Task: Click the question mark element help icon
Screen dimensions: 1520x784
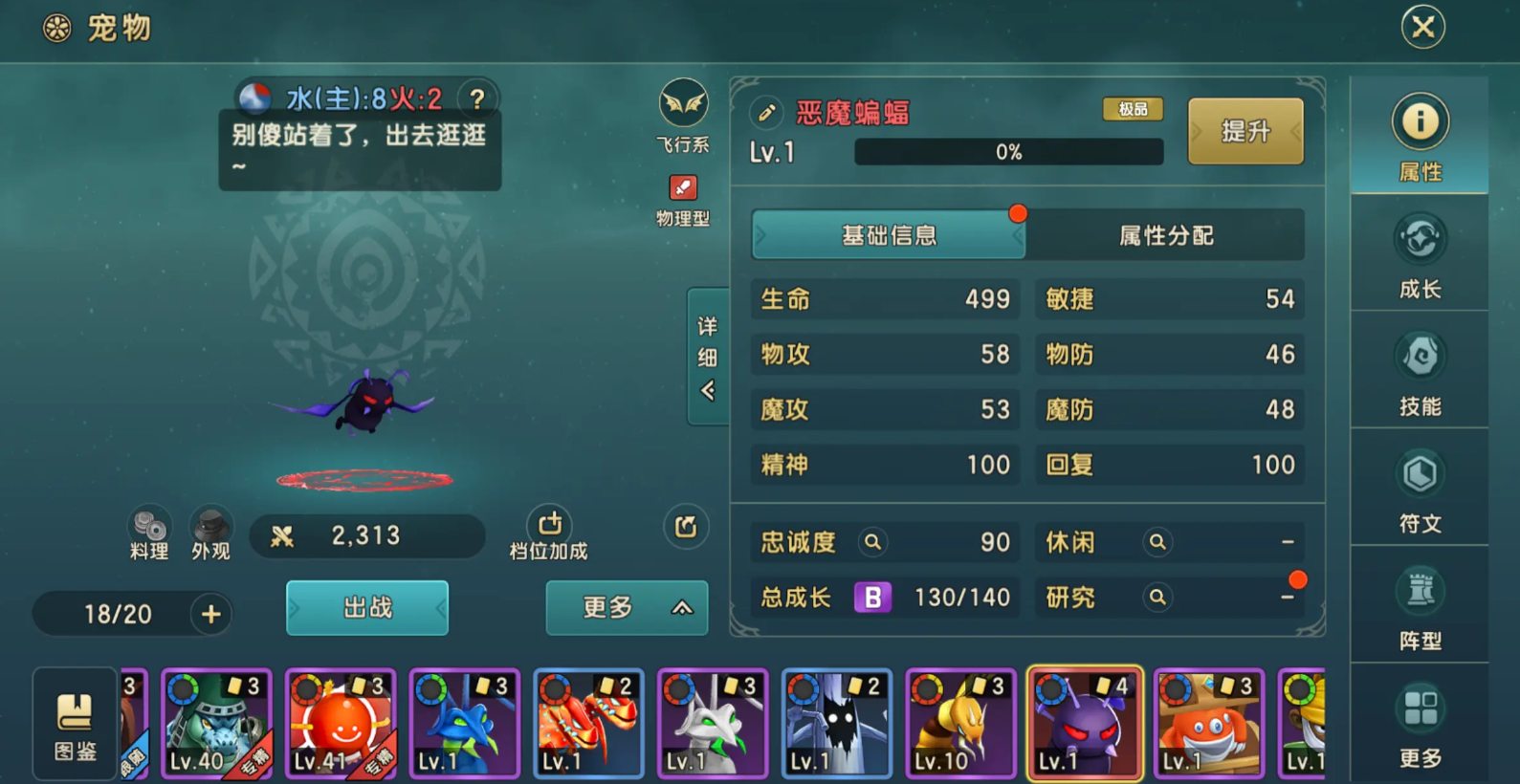Action: tap(477, 98)
